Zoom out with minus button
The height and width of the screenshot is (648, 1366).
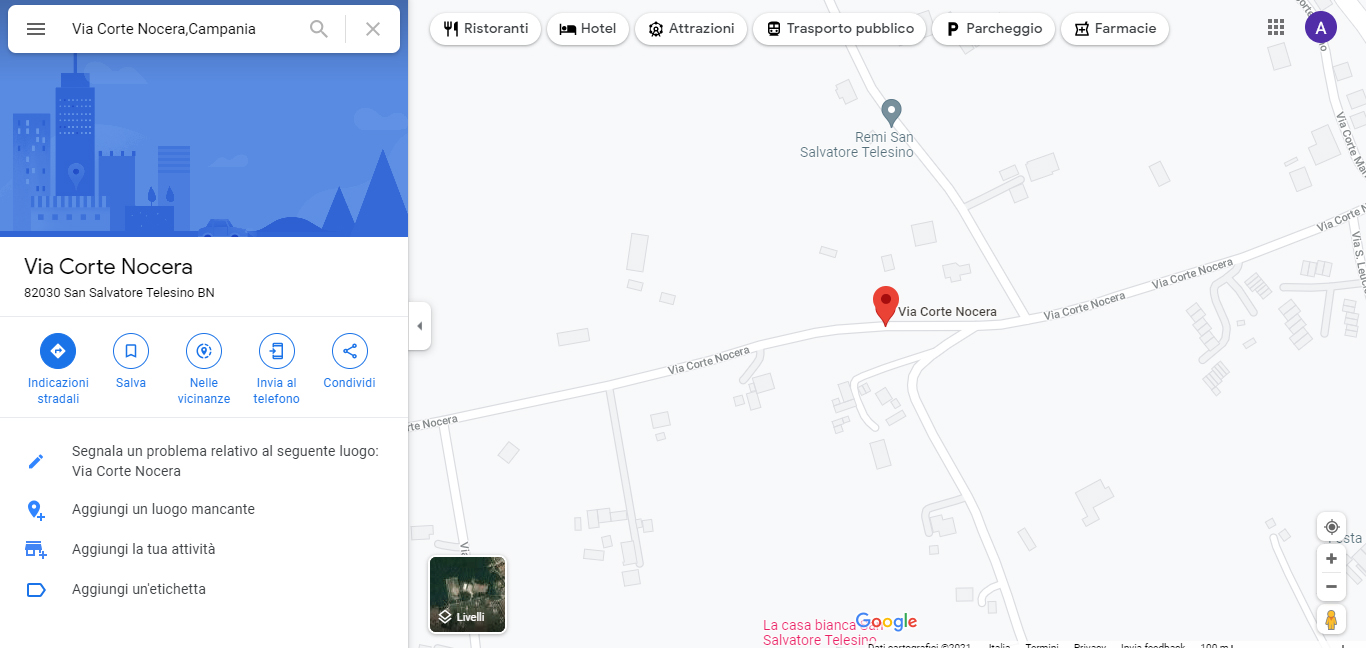1331,587
